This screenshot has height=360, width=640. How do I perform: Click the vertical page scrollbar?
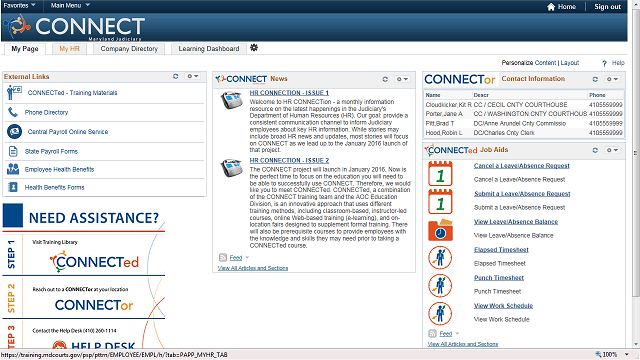click(635, 153)
